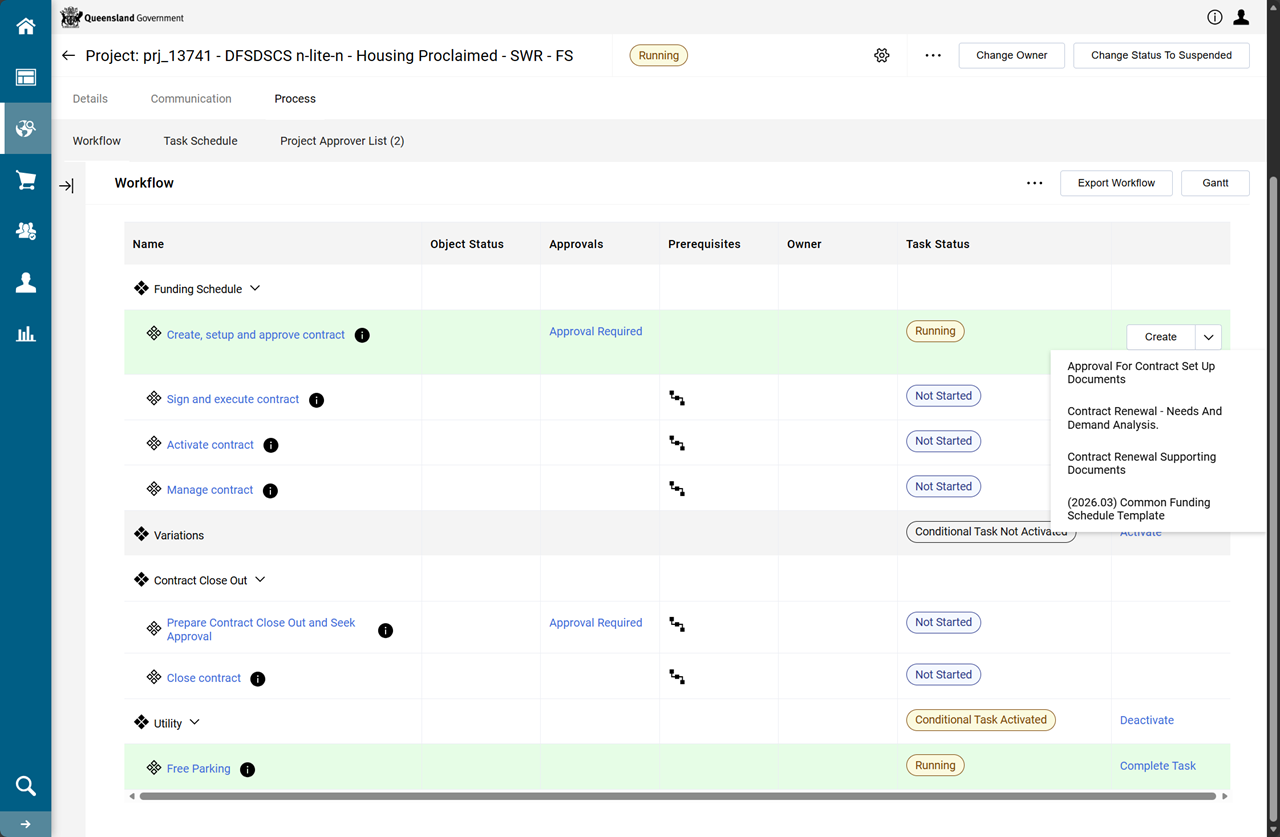Open project settings gear icon
Viewport: 1280px width, 837px height.
881,56
